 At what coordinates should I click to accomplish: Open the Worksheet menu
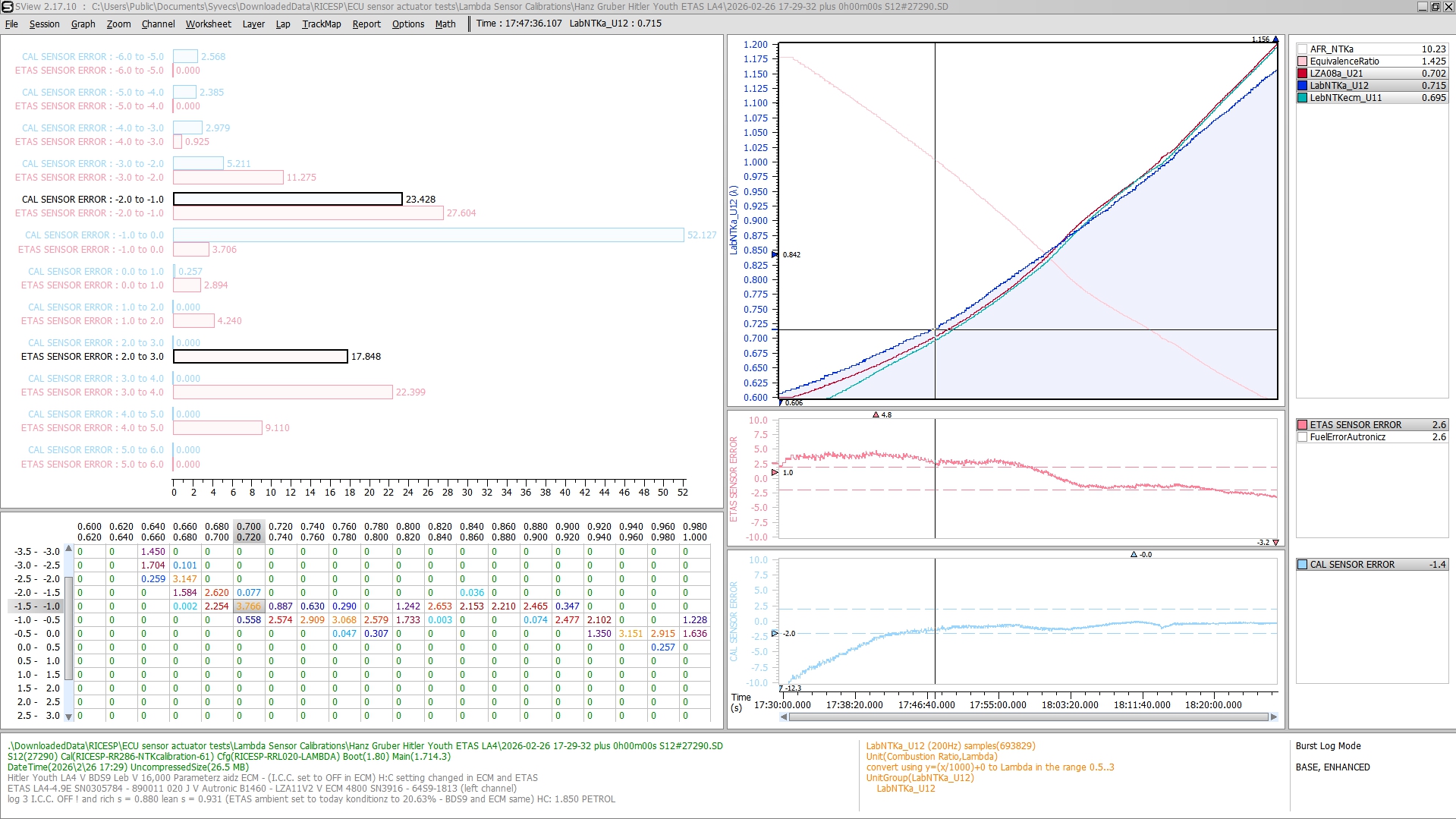tap(208, 24)
